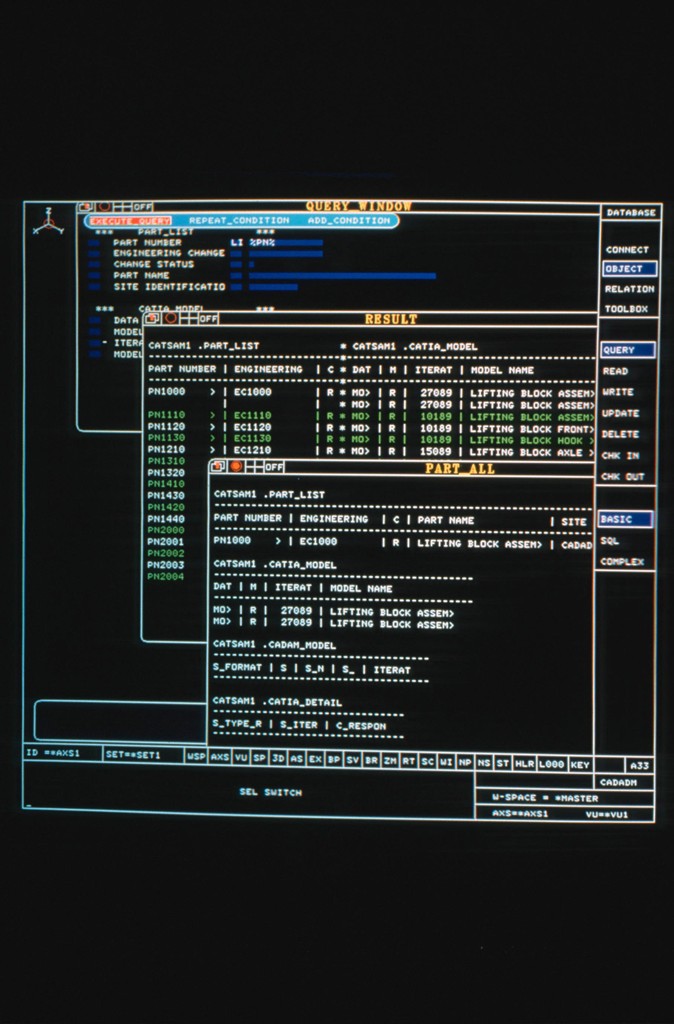The width and height of the screenshot is (674, 1024).
Task: Click the overlapping windows icon in RESULT title bar
Action: (x=153, y=318)
